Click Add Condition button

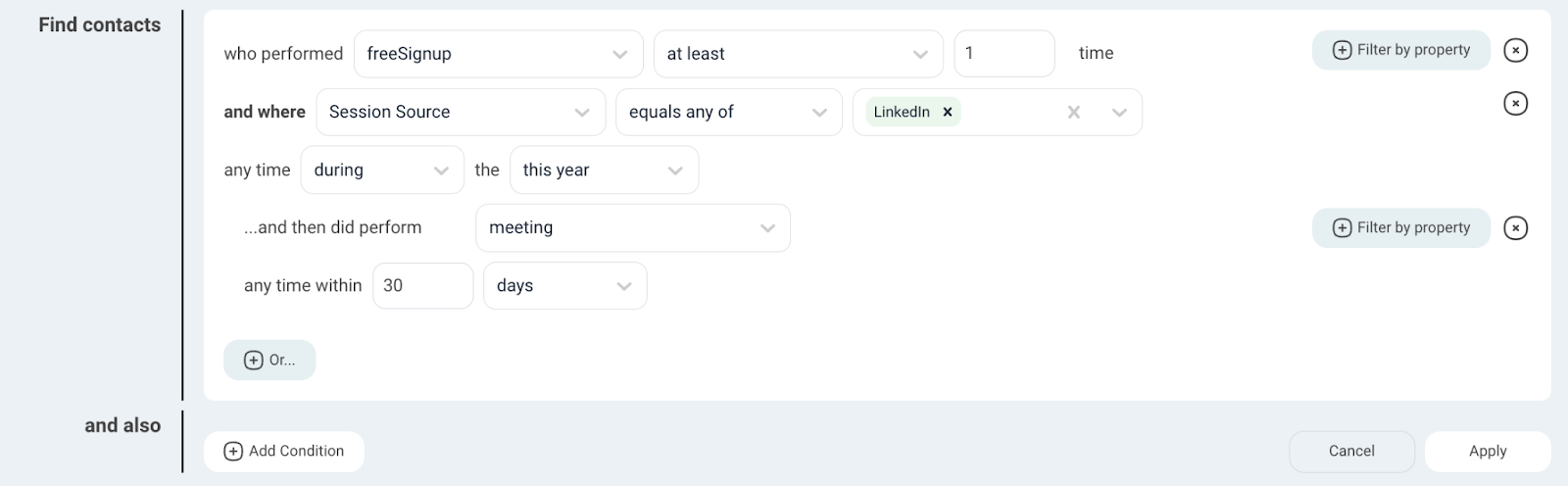(284, 451)
